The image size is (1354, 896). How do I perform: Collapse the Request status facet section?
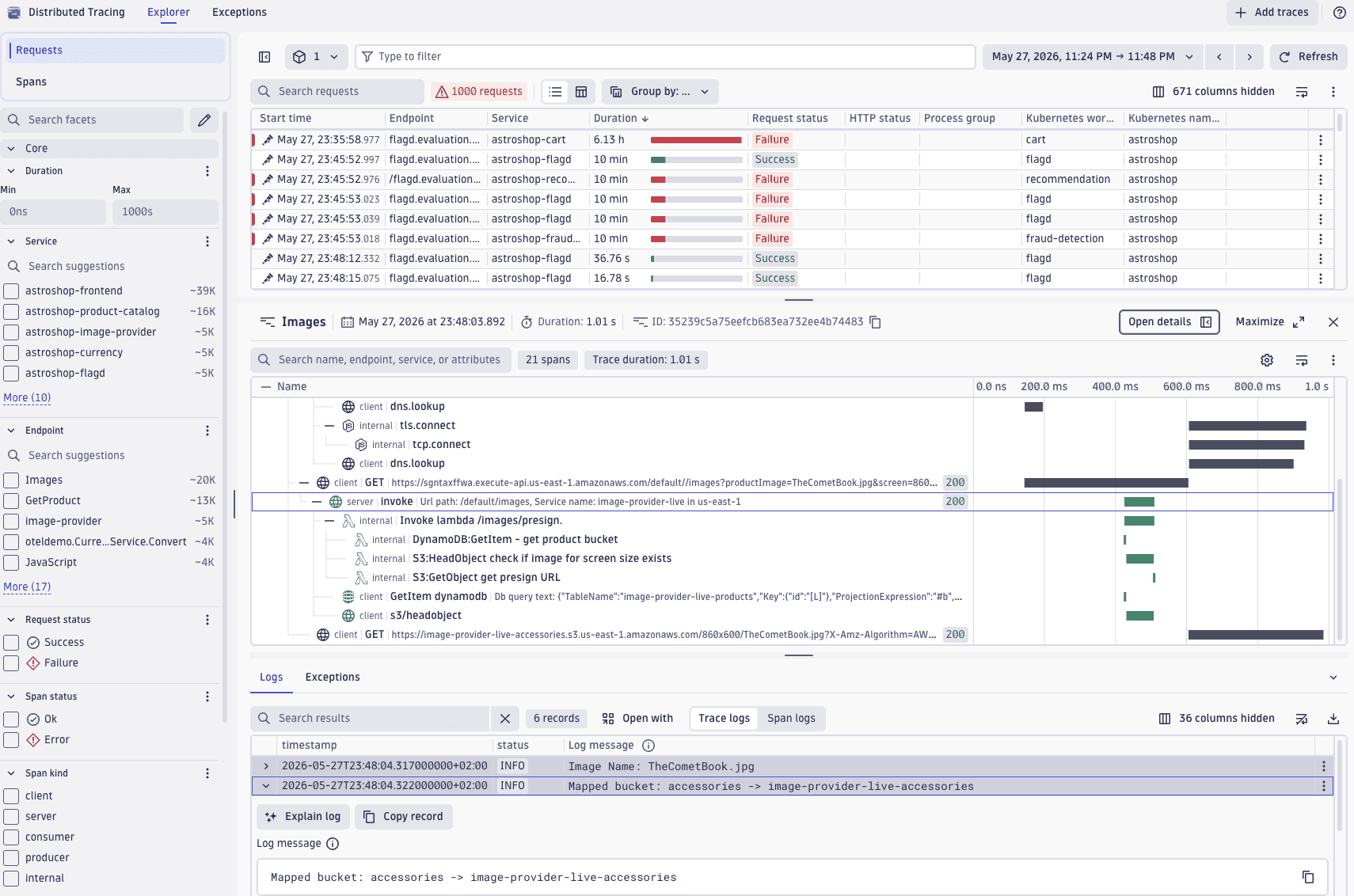click(11, 620)
